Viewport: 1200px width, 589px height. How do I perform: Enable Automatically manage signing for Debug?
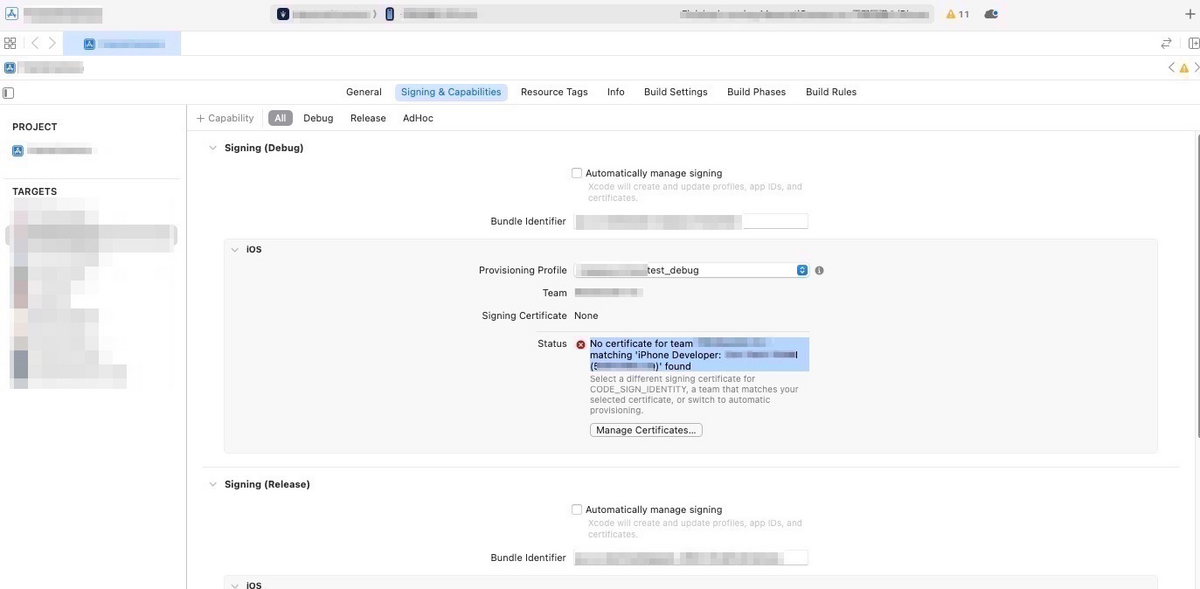[577, 172]
